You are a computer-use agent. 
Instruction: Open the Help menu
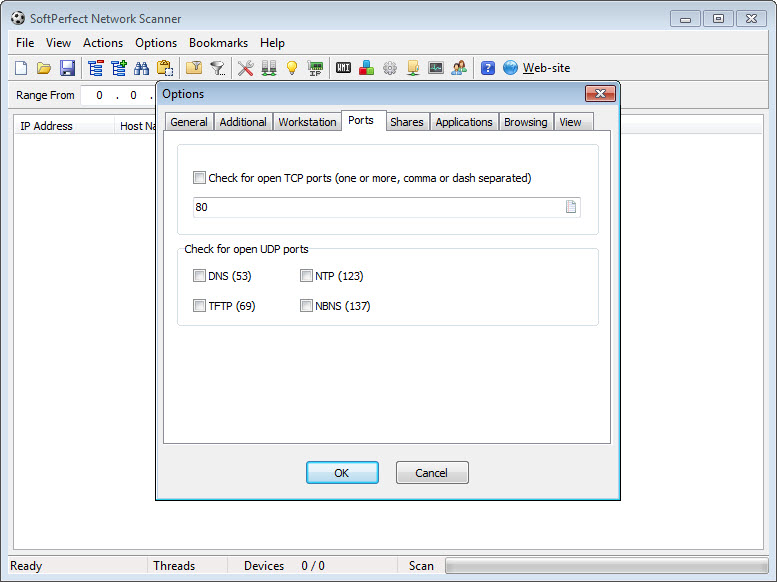coord(273,43)
